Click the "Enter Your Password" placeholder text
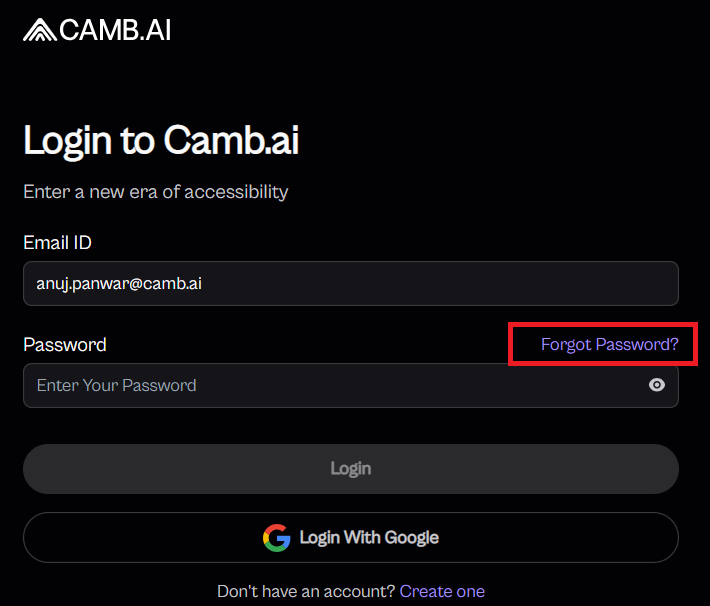The height and width of the screenshot is (606, 710). tap(116, 385)
